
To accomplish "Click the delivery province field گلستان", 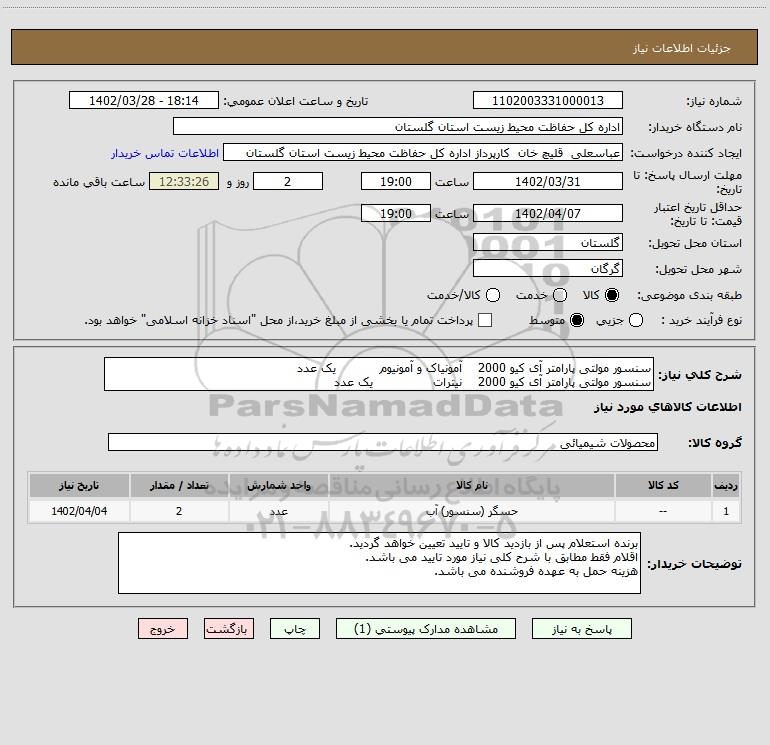I will coord(548,243).
